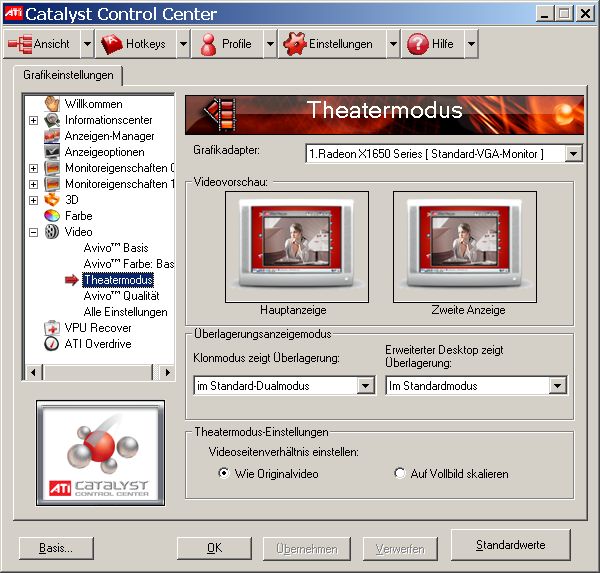Image resolution: width=600 pixels, height=573 pixels.
Task: Click the ATI Overdrive text label
Action: (98, 344)
